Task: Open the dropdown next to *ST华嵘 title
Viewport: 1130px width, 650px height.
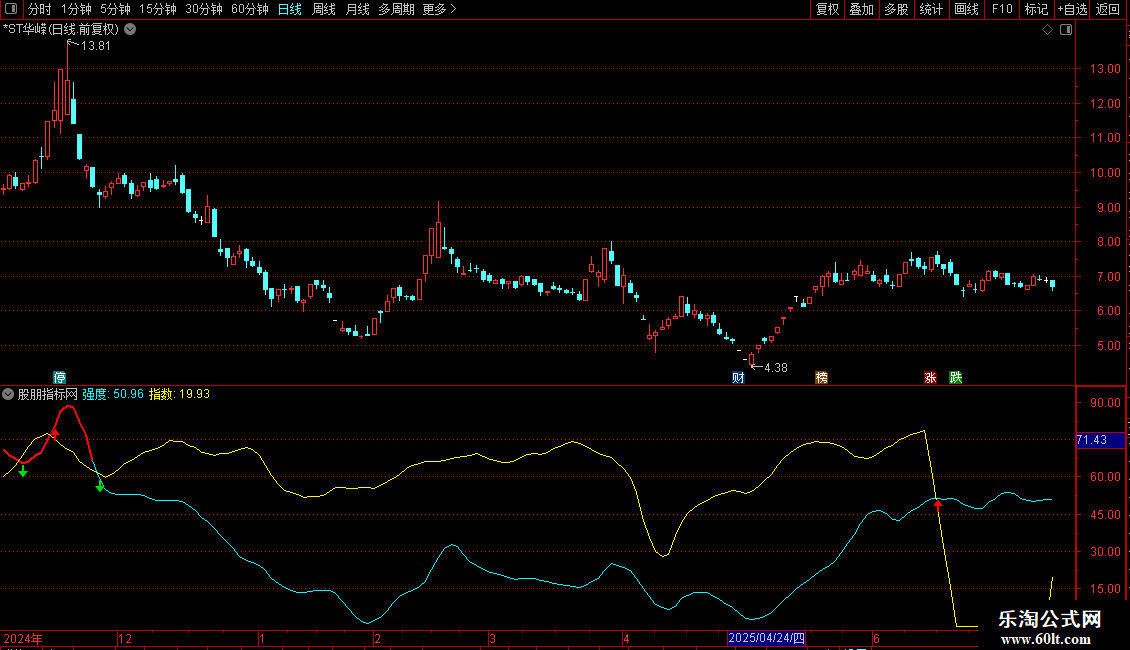Action: click(130, 29)
